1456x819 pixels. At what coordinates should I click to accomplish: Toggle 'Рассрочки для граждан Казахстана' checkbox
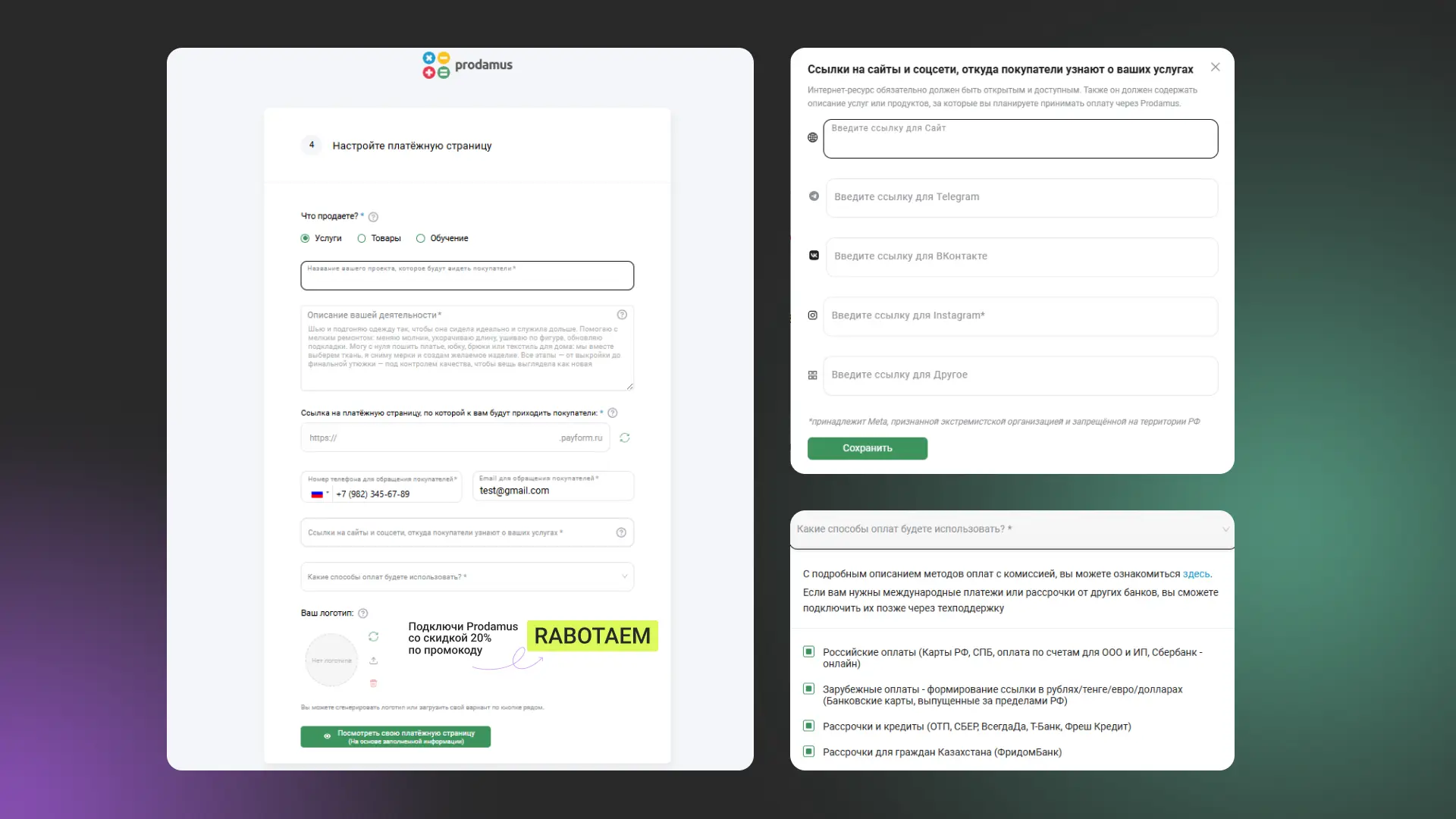(808, 752)
